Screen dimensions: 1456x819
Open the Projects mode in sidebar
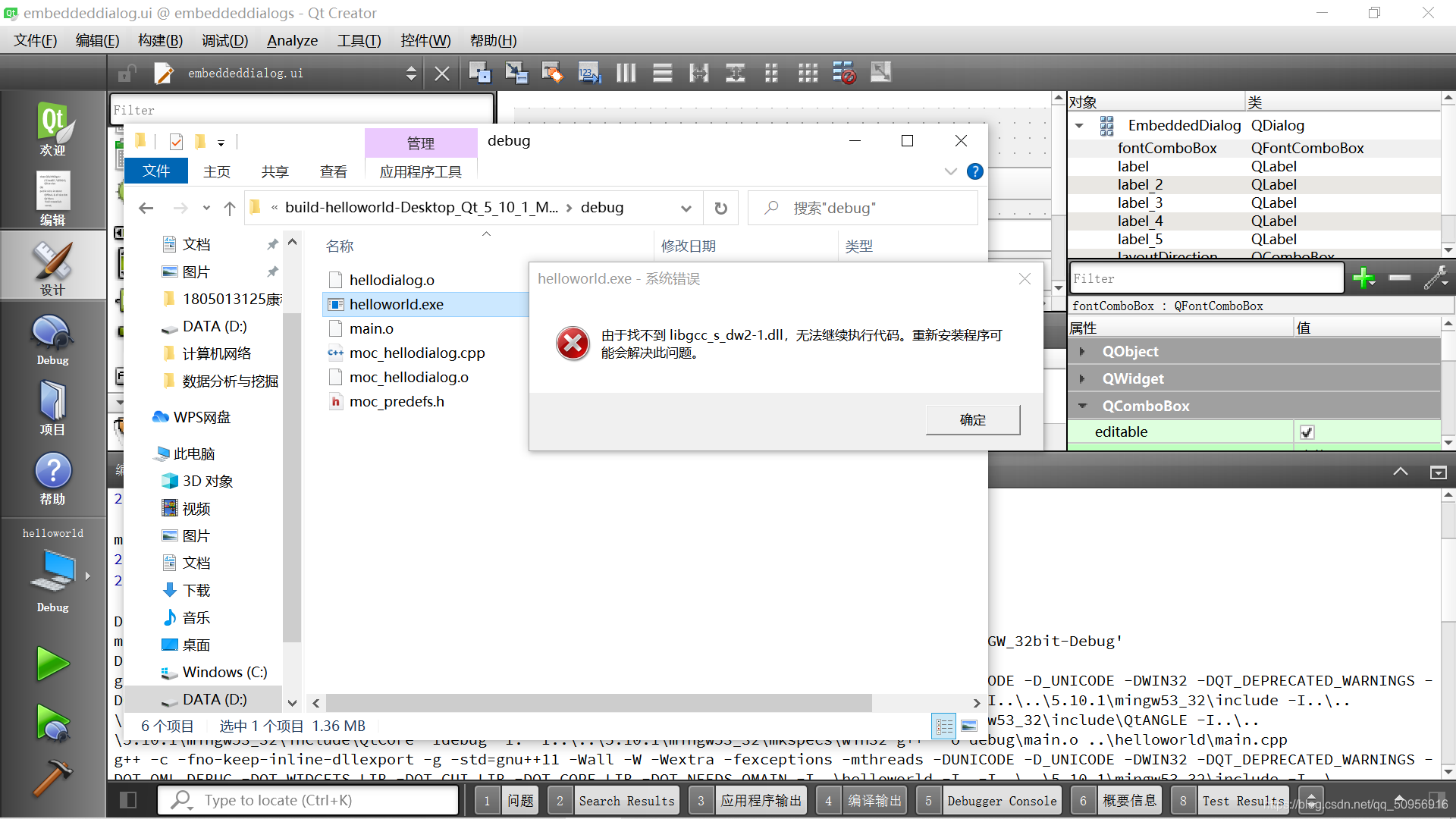coord(52,409)
